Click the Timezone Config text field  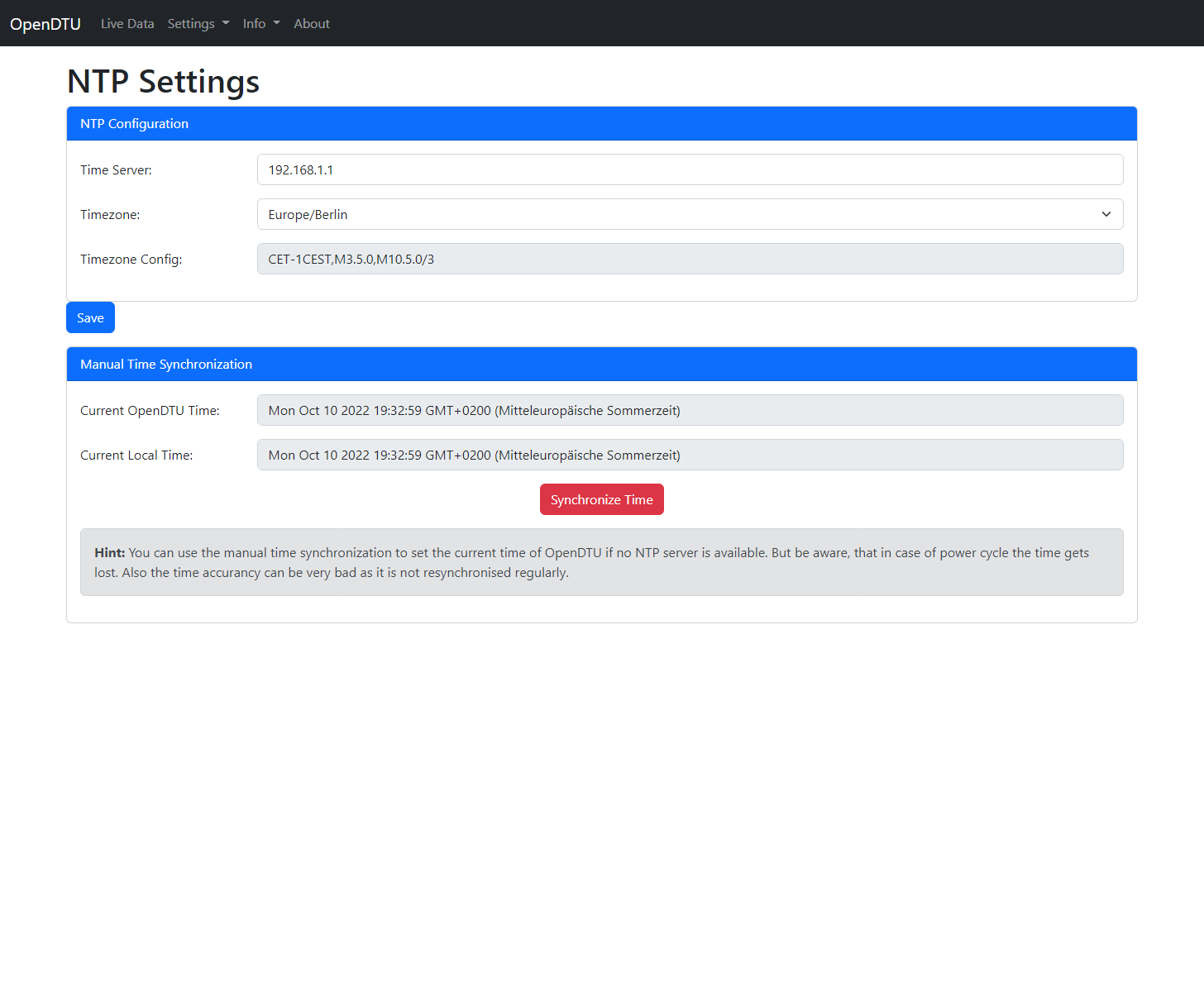pyautogui.click(x=689, y=259)
